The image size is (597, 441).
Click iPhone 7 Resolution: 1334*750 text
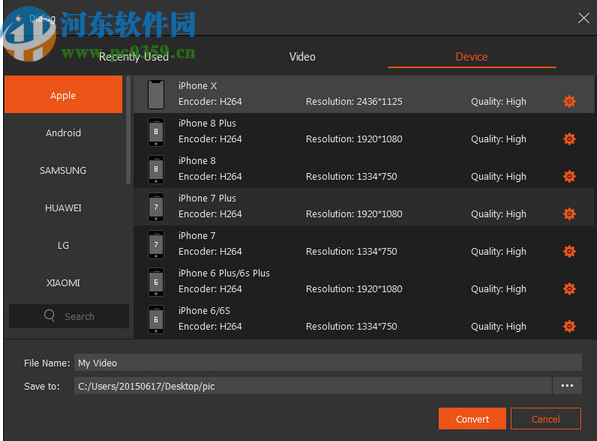pyautogui.click(x=351, y=251)
